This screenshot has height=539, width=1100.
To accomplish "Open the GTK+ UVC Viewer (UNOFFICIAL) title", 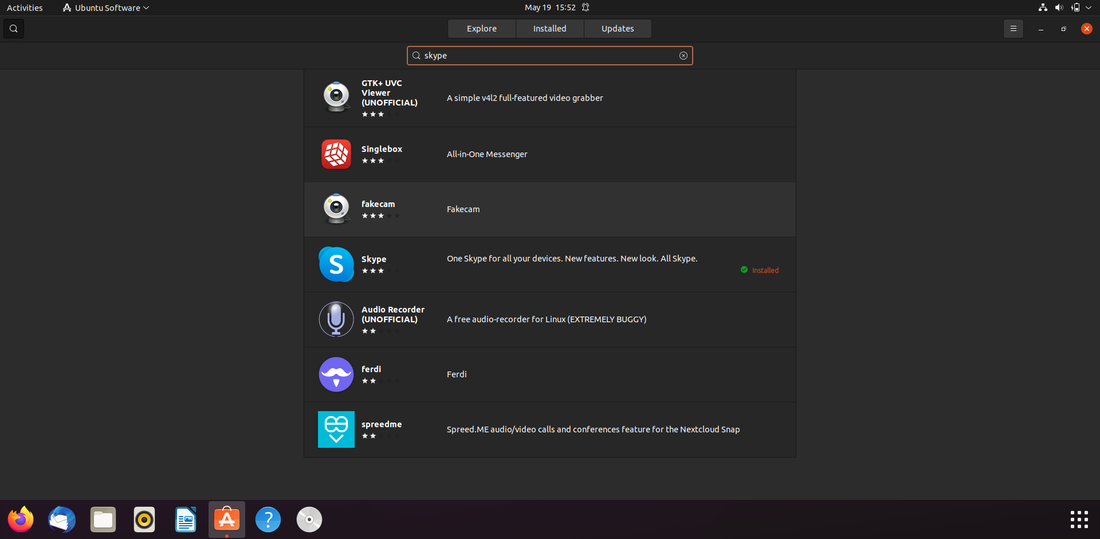I will pos(389,93).
